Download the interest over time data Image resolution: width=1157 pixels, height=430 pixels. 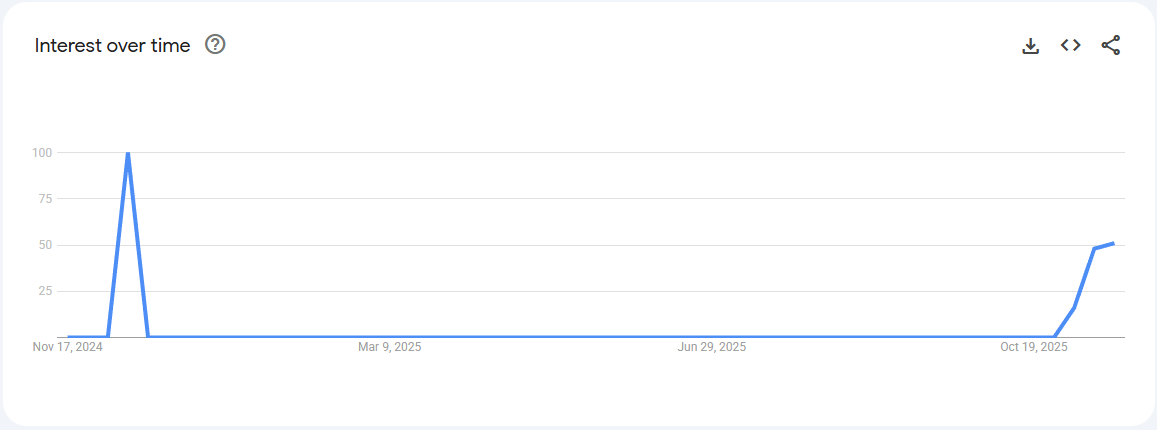tap(1031, 45)
